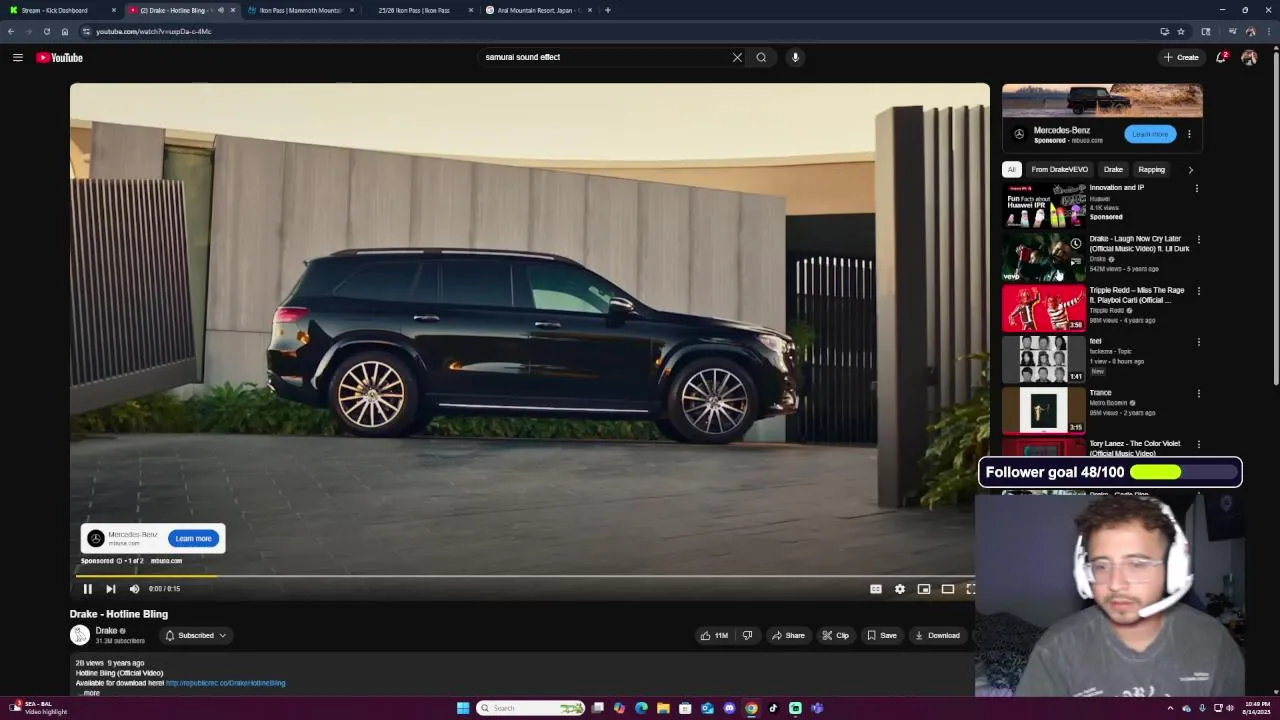Open Microsoft Edge from the taskbar
1280x720 pixels.
[641, 708]
